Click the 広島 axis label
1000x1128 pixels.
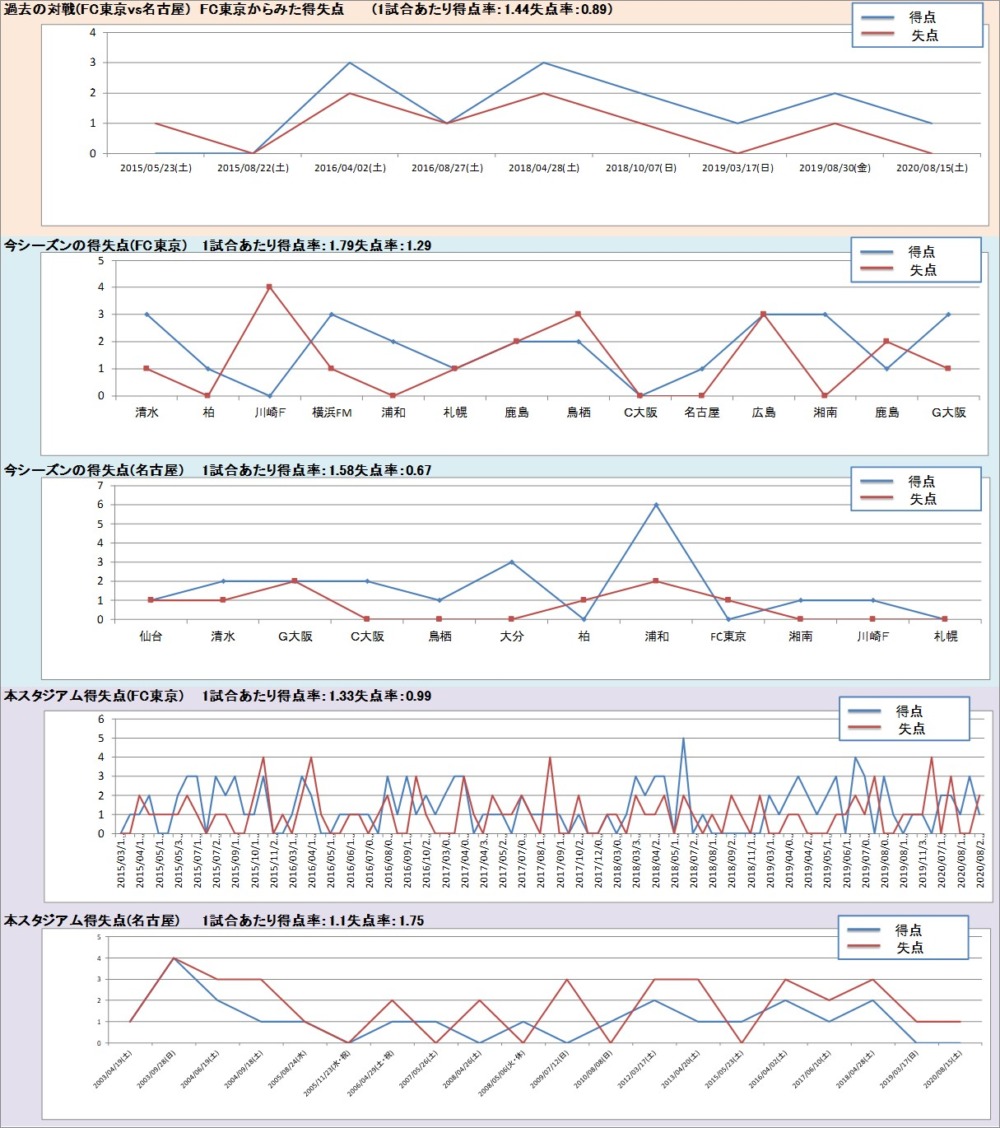[x=763, y=411]
